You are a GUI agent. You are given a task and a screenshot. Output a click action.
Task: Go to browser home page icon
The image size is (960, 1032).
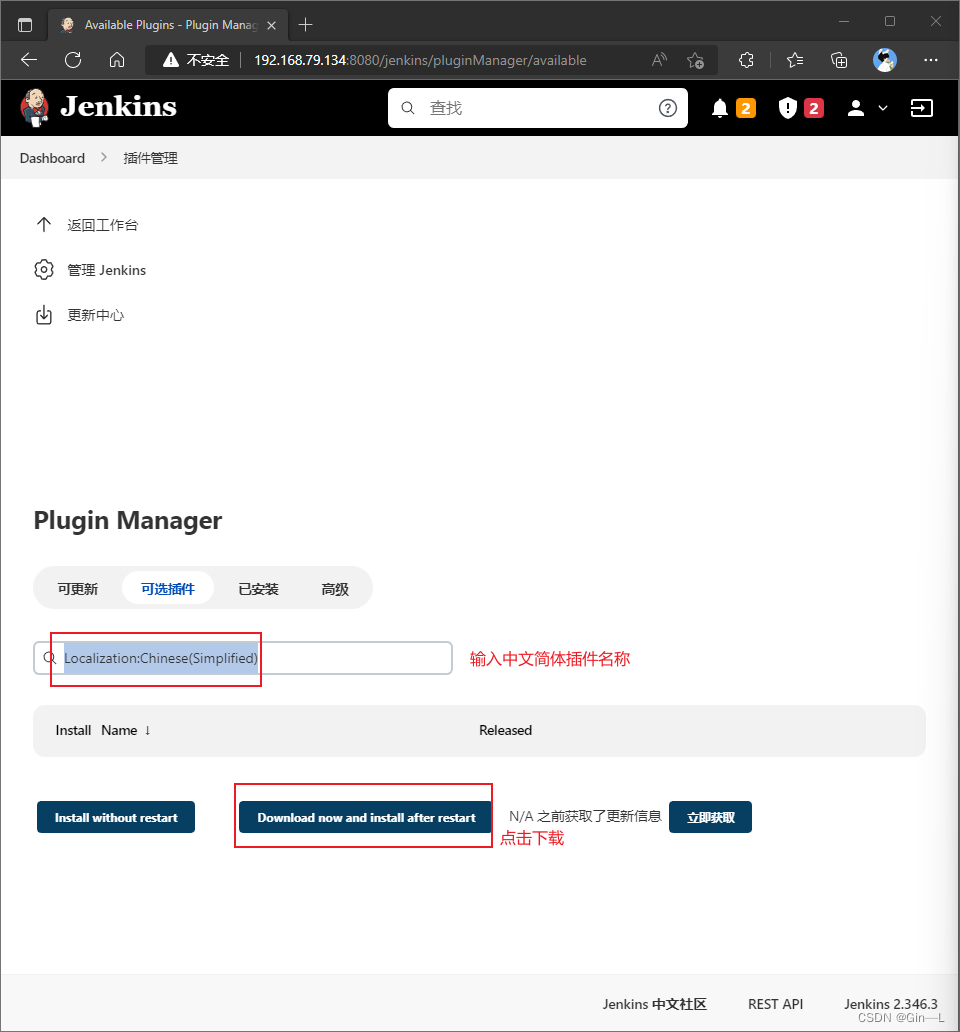click(117, 60)
